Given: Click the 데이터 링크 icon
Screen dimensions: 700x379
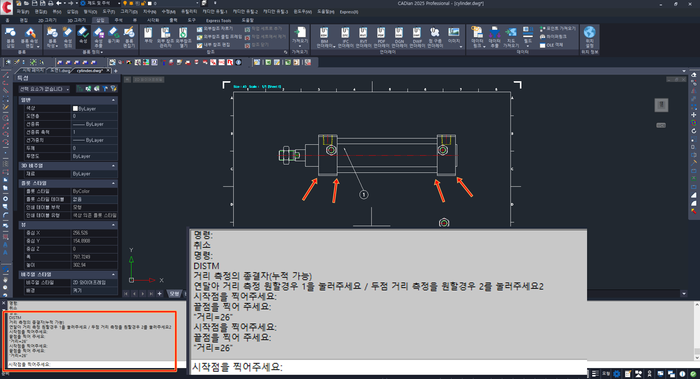Looking at the screenshot, I should pyautogui.click(x=477, y=37).
